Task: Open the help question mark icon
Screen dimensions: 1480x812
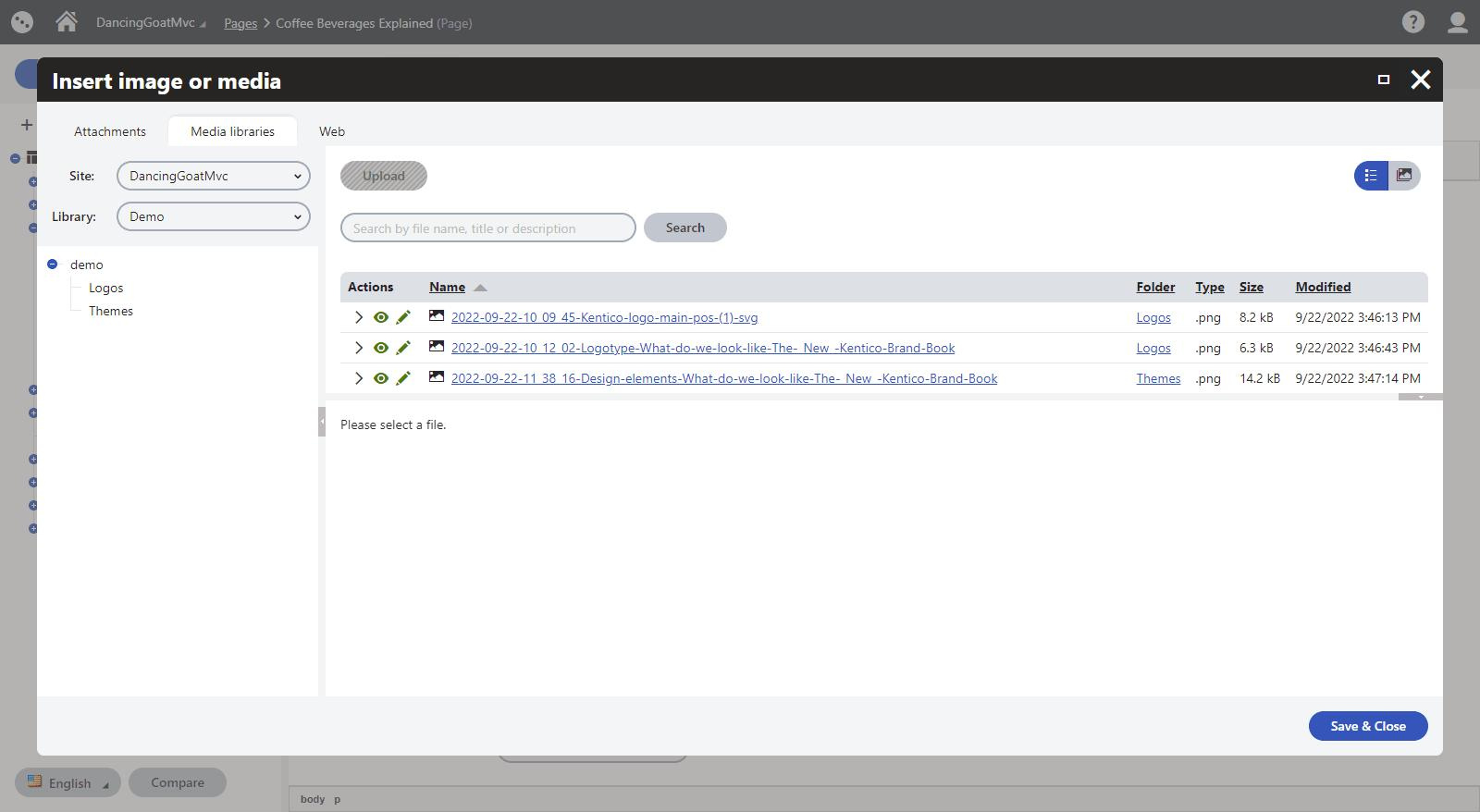Action: point(1412,22)
